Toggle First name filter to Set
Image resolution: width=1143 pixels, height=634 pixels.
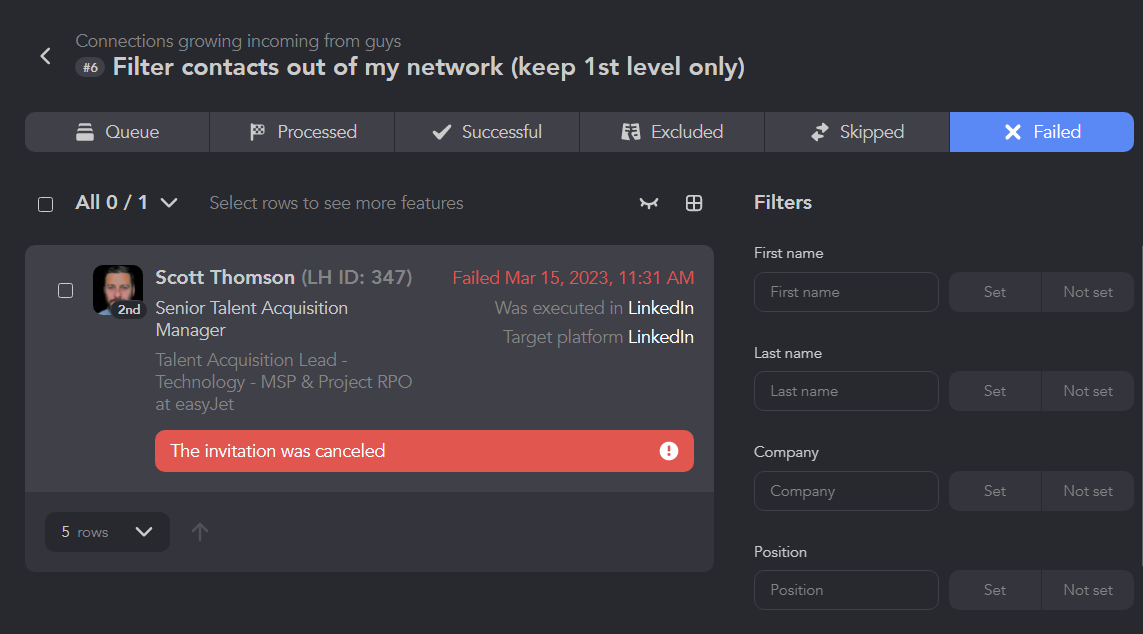[995, 292]
